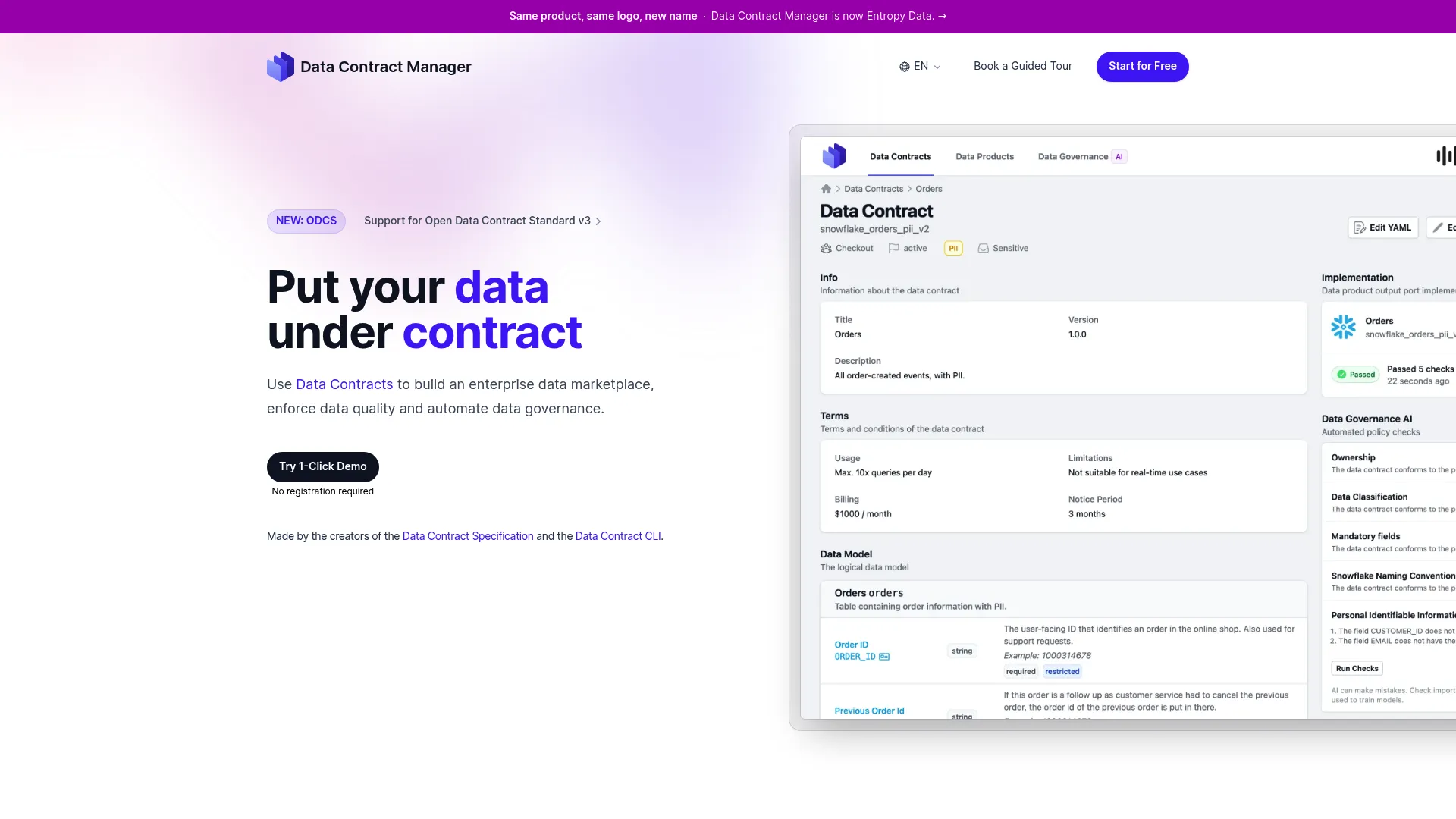Open the Data Contract CLI link

[x=618, y=536]
